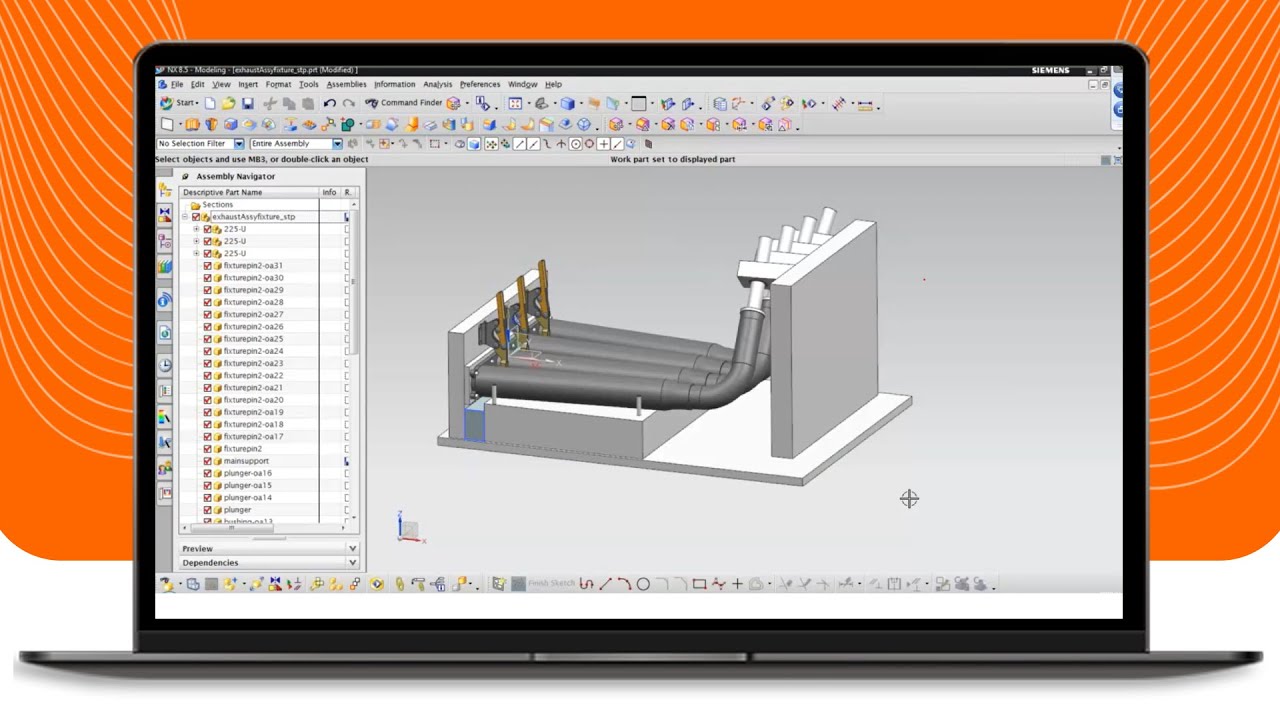Uncheck the plunger-oa16 checkbox

tap(208, 473)
